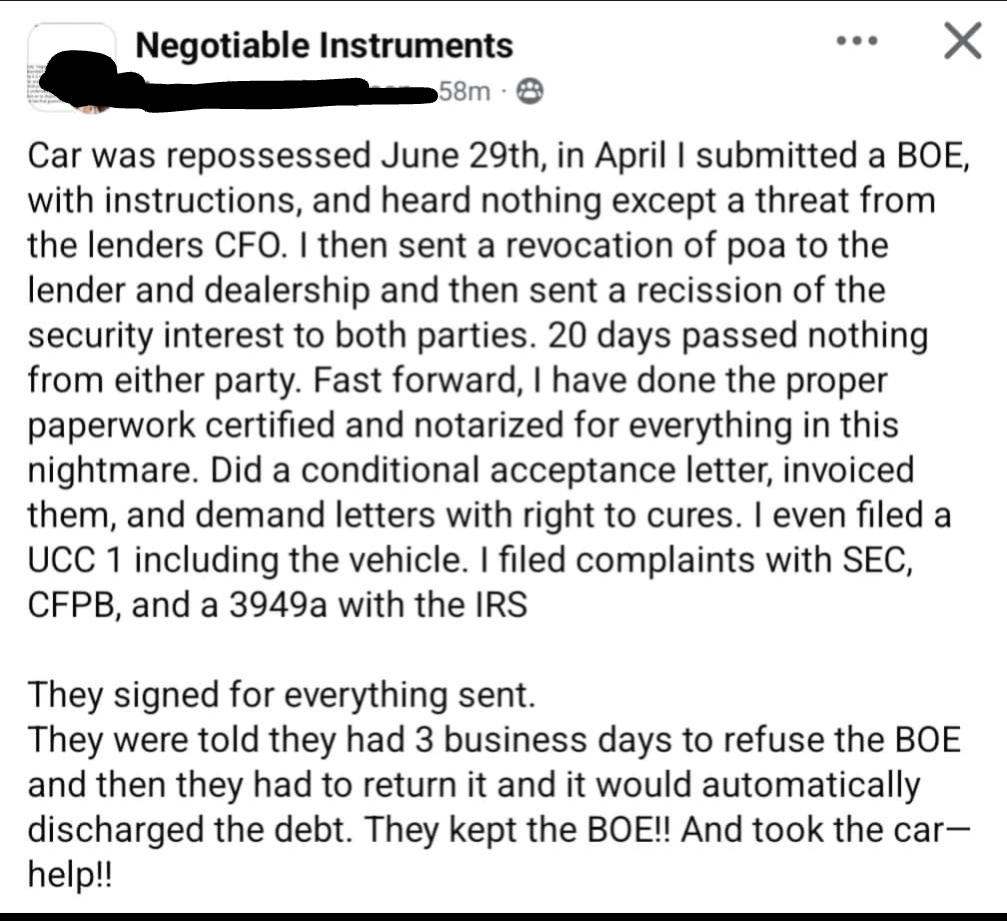Click the line starting 'them, and demand letters'
Image resolution: width=1007 pixels, height=921 pixels.
[489, 515]
